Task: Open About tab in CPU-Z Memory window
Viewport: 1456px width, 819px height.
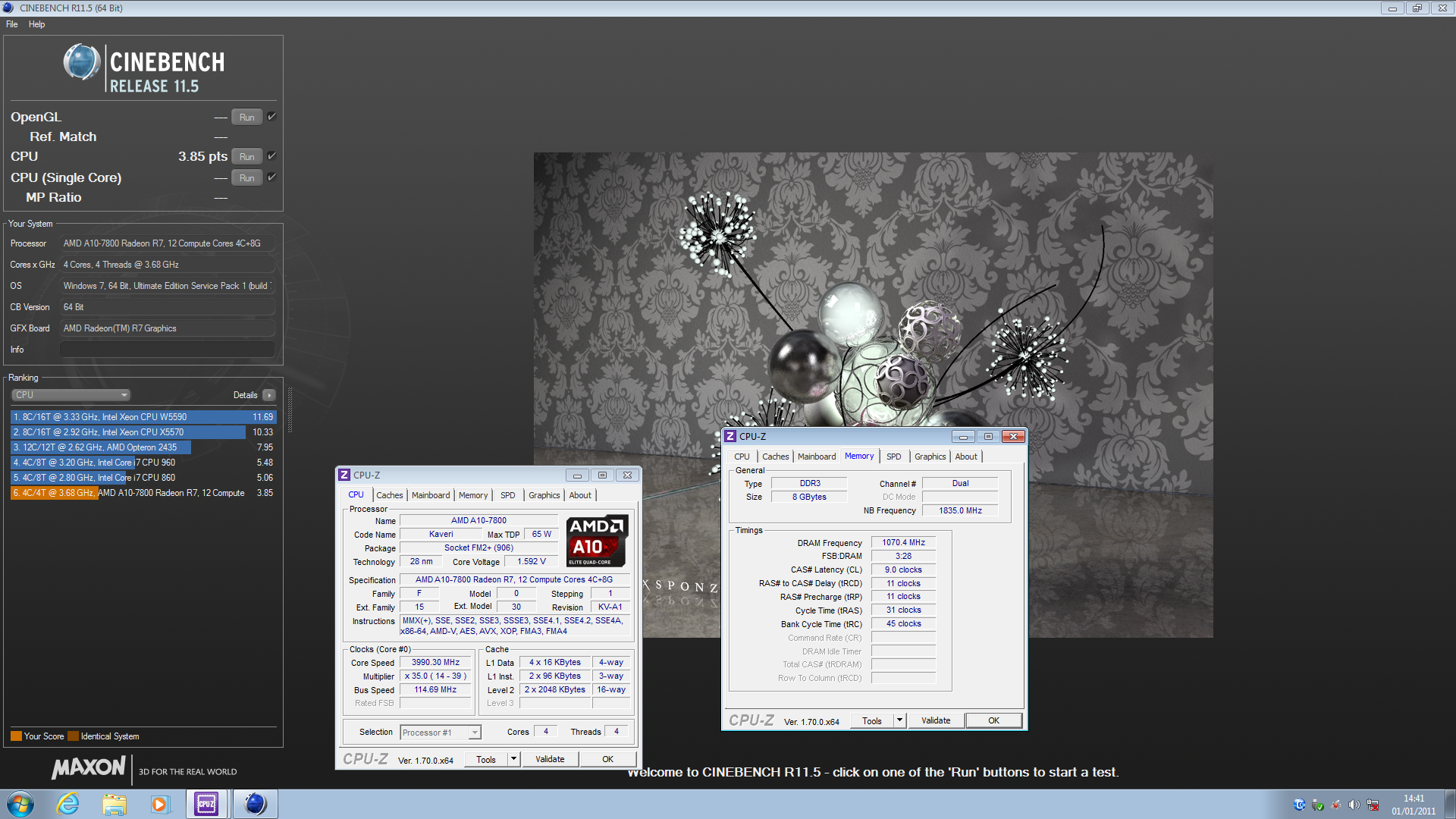Action: pyautogui.click(x=966, y=457)
